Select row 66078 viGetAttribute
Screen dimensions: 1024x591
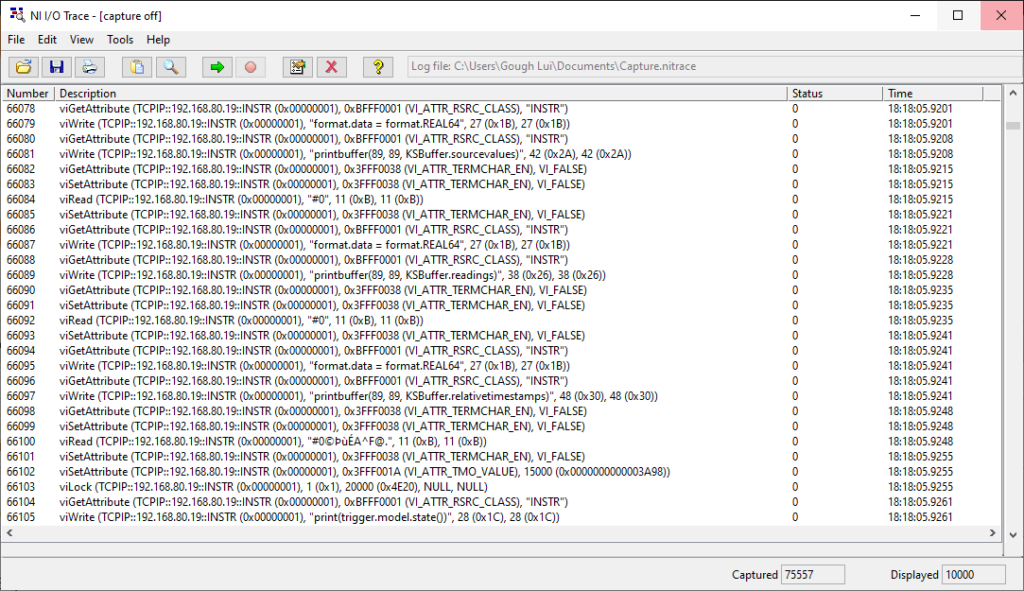(x=502, y=108)
